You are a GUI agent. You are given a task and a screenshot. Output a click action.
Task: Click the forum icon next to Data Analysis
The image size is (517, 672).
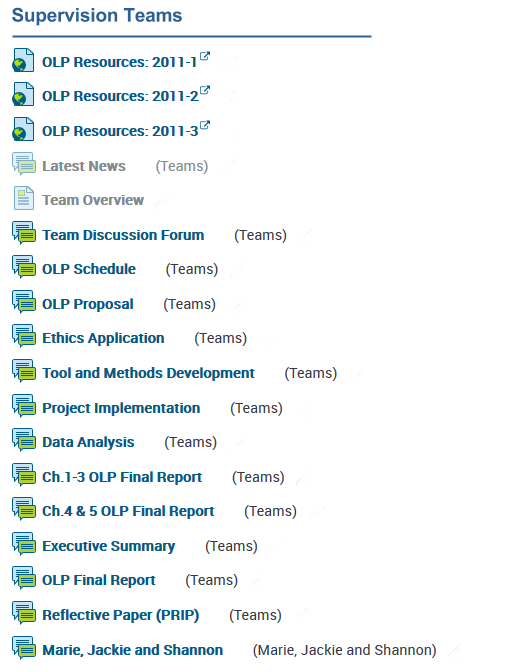click(24, 440)
